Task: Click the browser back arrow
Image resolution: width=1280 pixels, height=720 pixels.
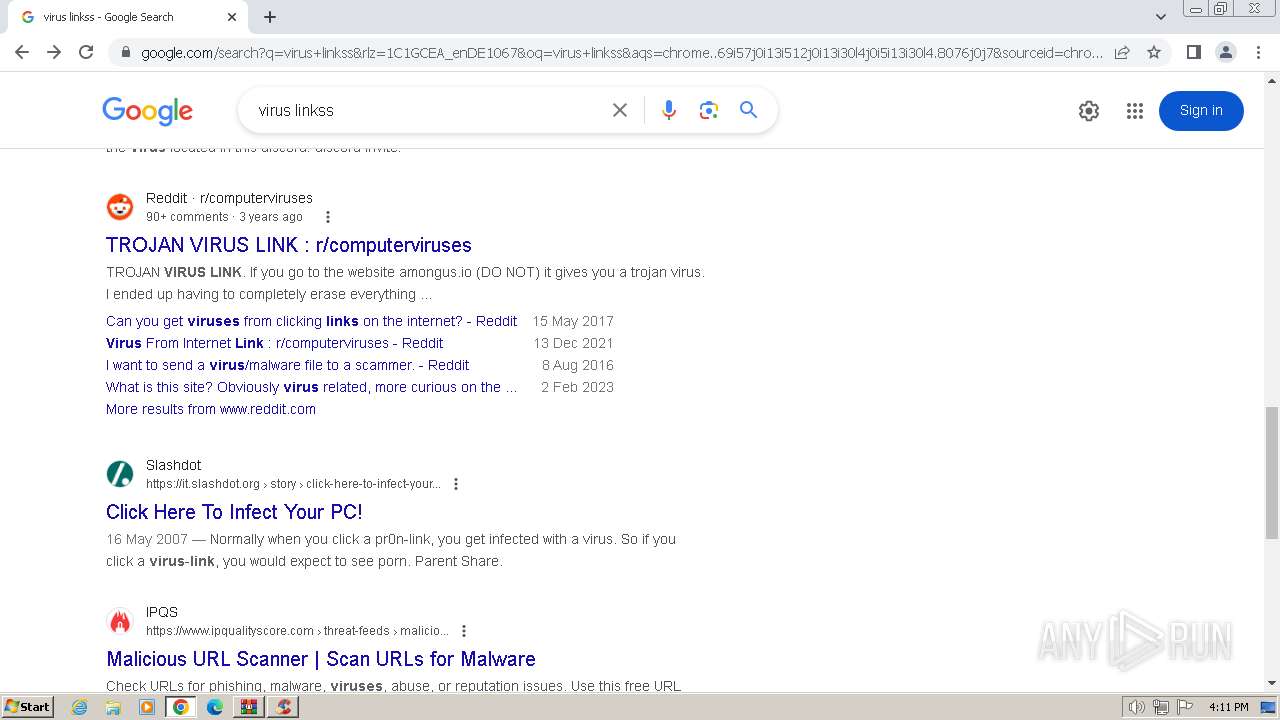Action: click(x=22, y=52)
